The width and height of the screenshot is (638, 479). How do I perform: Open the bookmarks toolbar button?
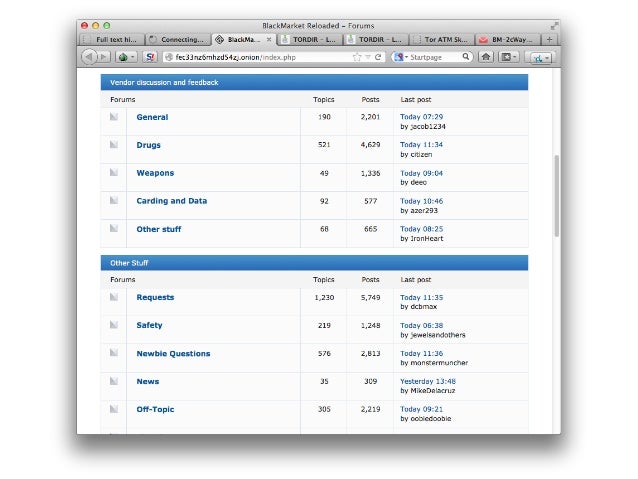point(508,57)
